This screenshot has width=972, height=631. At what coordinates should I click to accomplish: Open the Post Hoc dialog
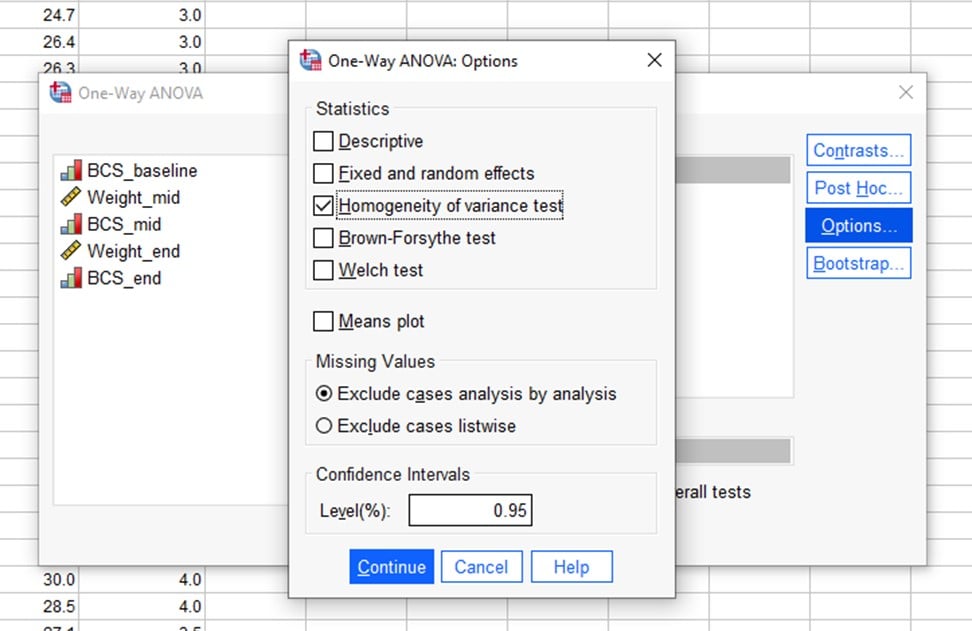[x=859, y=188]
